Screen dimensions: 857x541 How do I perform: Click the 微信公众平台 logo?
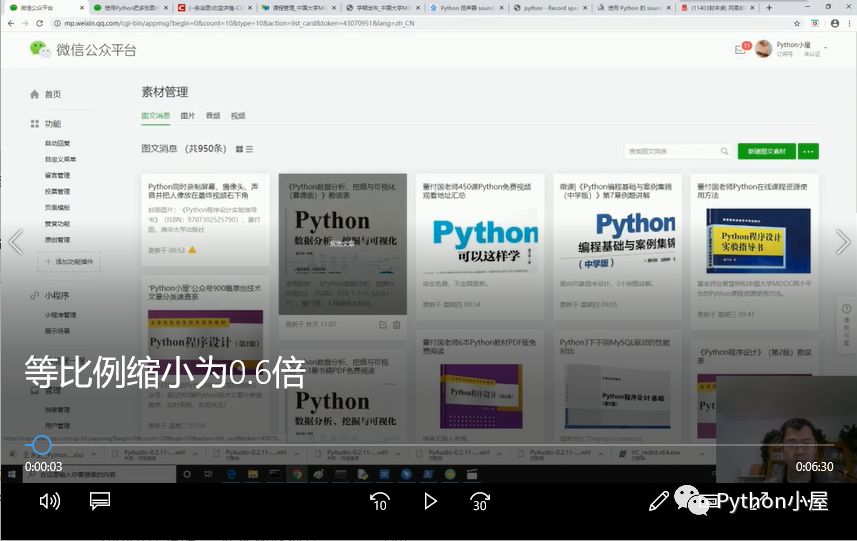coord(83,50)
